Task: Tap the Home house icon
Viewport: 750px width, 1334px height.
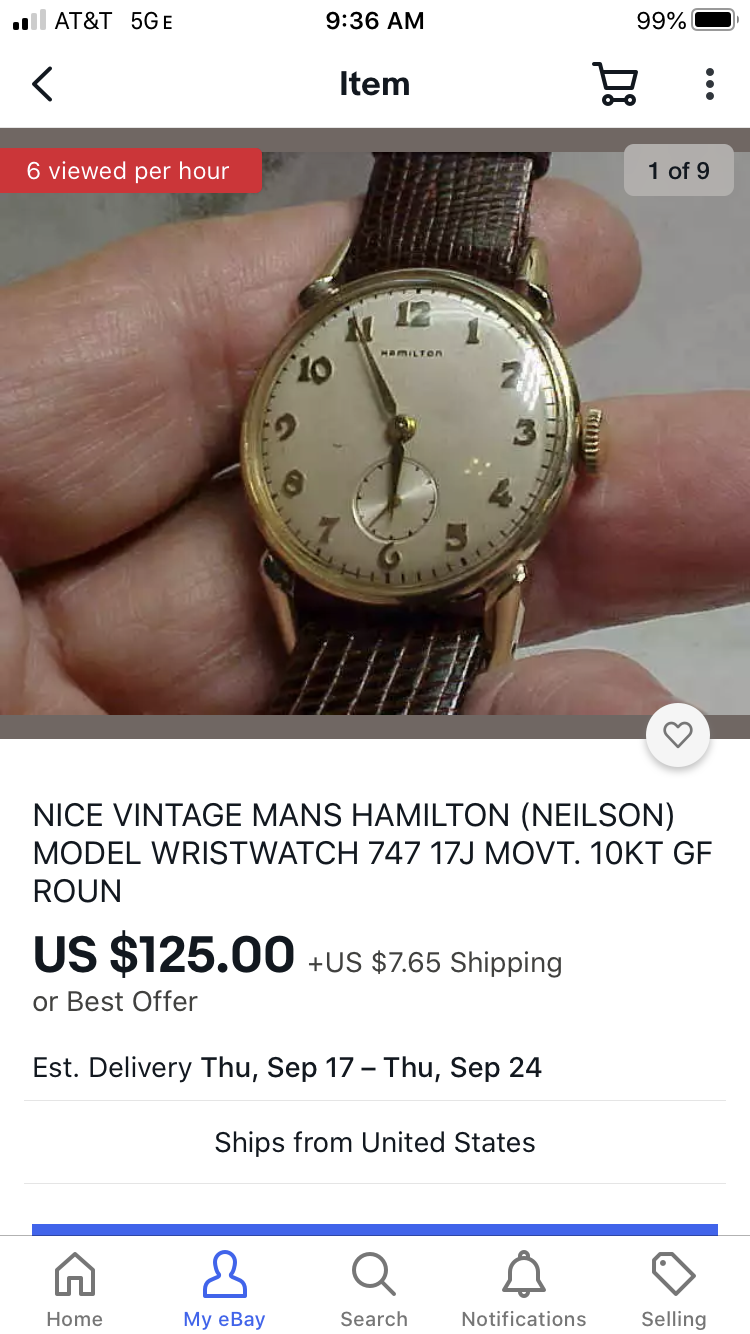Action: (74, 1275)
